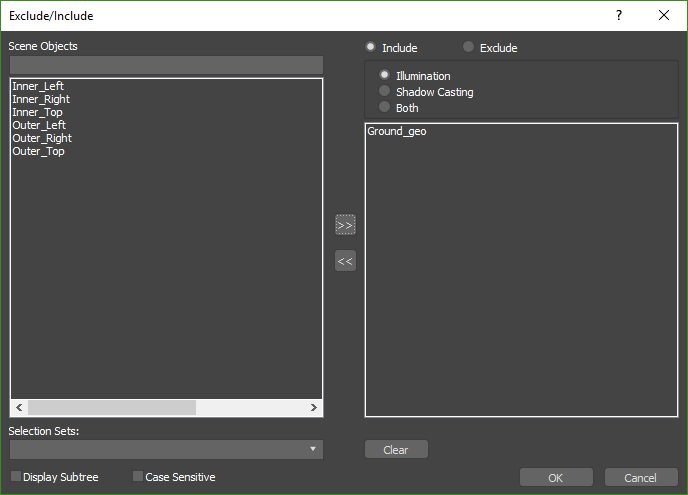Click the right arrow of horizontal scrollbar
Image resolution: width=688 pixels, height=495 pixels.
click(x=314, y=408)
